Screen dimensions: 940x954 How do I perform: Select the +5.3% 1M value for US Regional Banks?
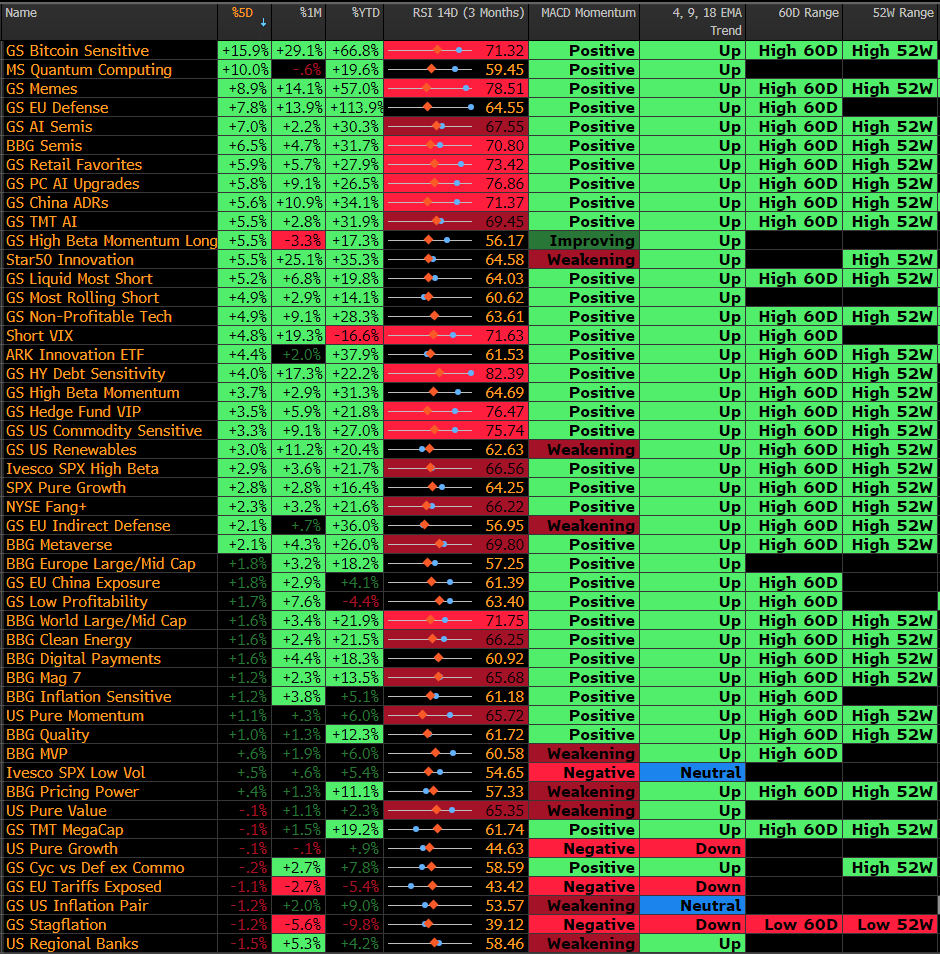point(299,944)
